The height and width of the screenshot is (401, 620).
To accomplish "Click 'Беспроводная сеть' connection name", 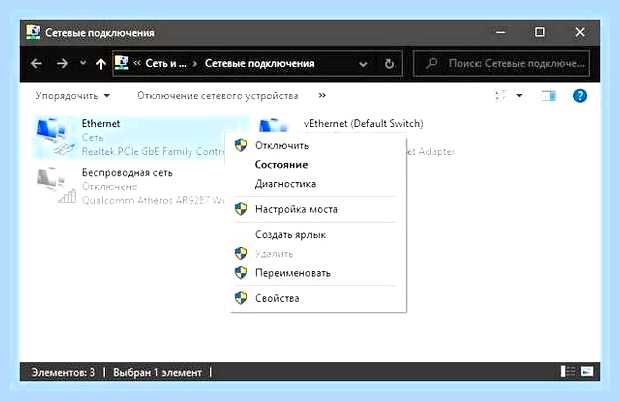I will pyautogui.click(x=127, y=172).
